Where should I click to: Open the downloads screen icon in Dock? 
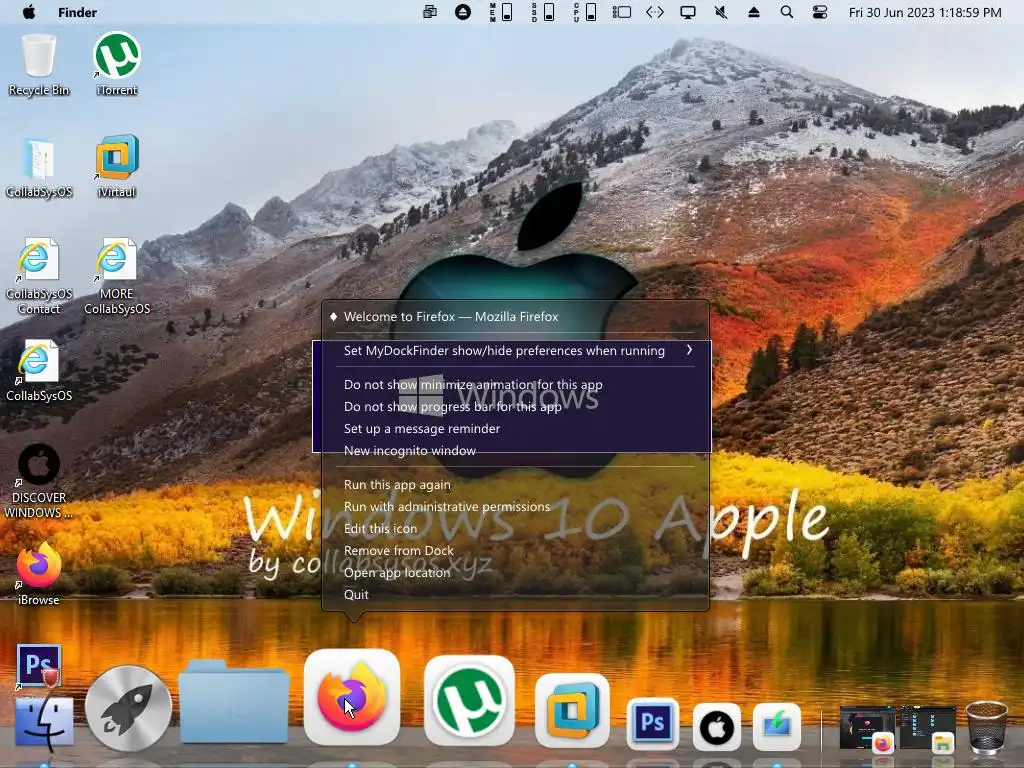coord(776,727)
